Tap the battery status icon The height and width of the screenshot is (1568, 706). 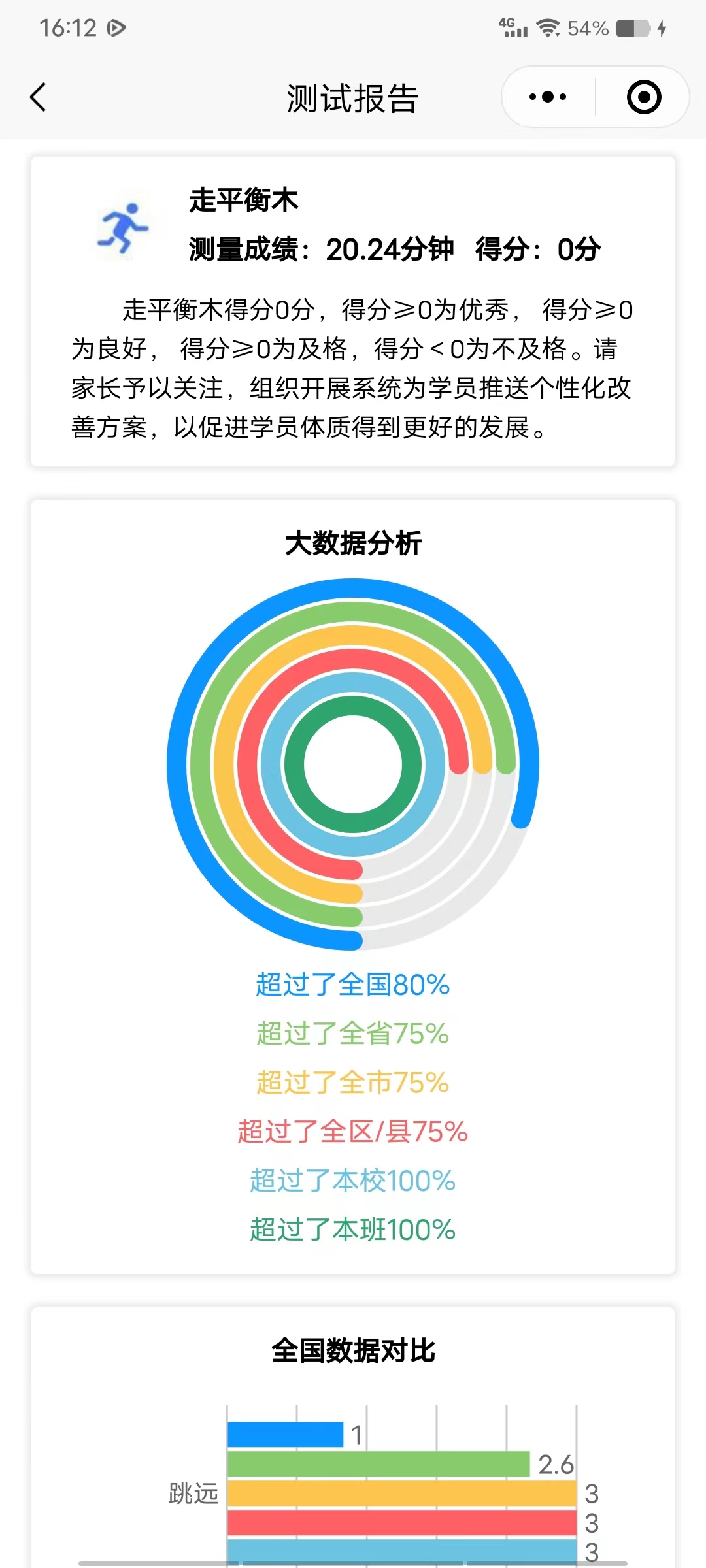[x=633, y=28]
